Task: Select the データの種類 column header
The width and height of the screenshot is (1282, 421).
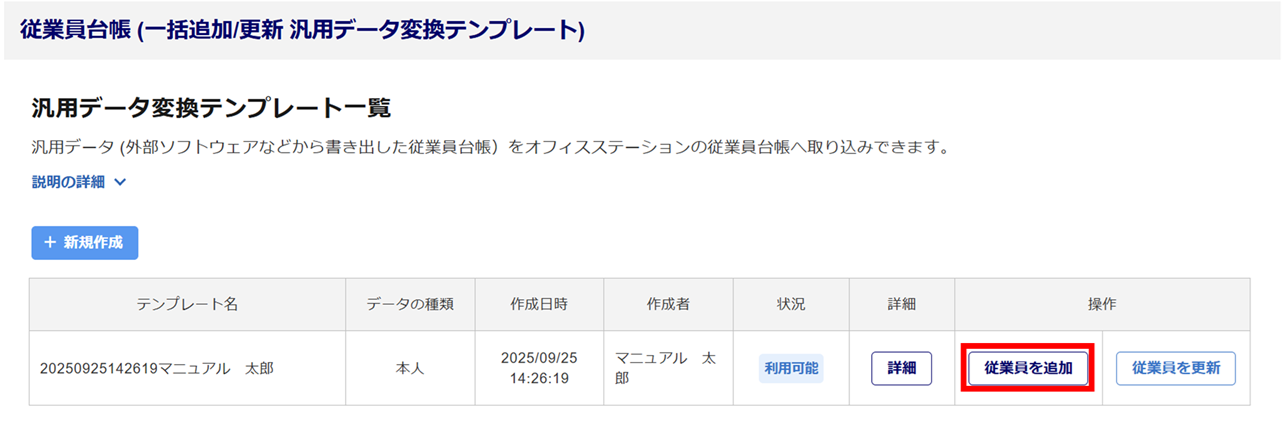Action: coord(410,304)
